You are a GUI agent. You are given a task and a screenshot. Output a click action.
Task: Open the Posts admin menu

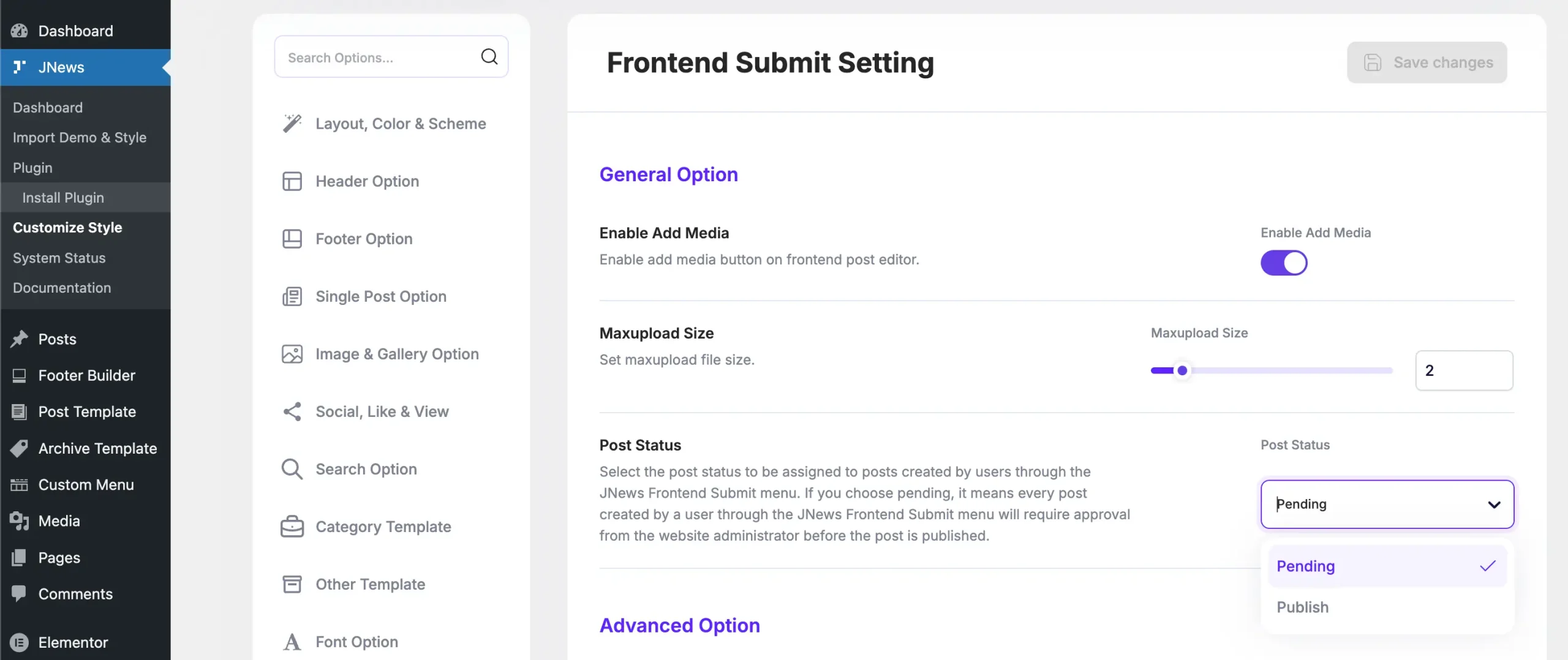tap(58, 339)
